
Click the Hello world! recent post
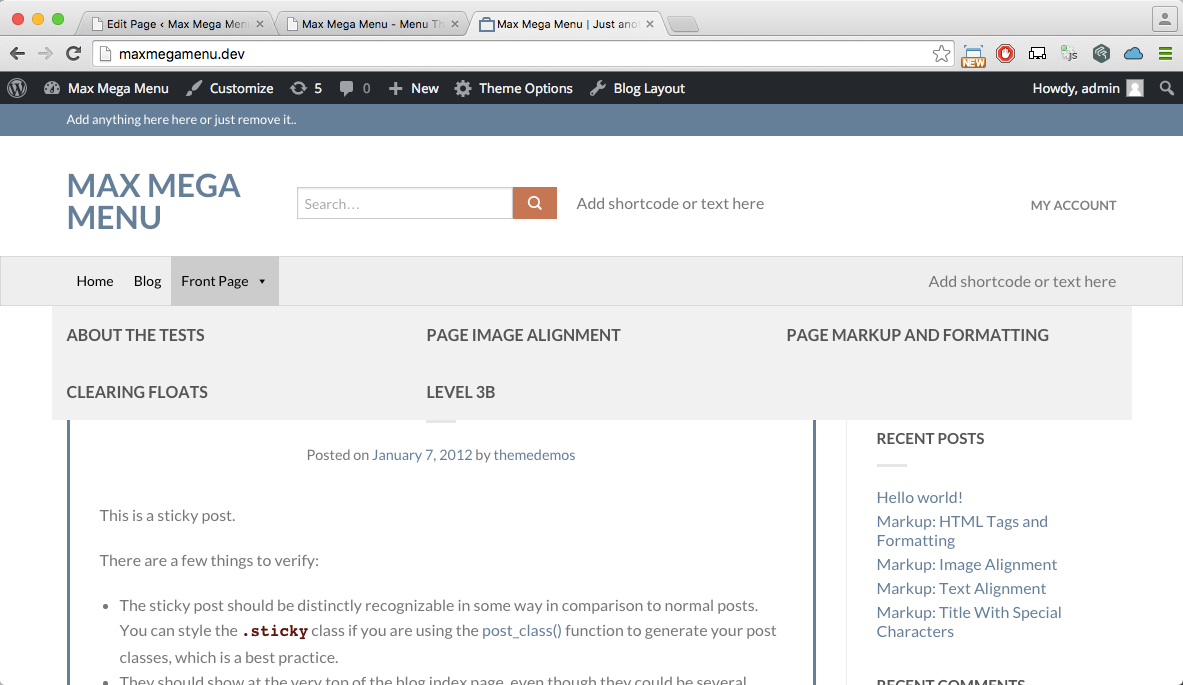pyautogui.click(x=919, y=497)
